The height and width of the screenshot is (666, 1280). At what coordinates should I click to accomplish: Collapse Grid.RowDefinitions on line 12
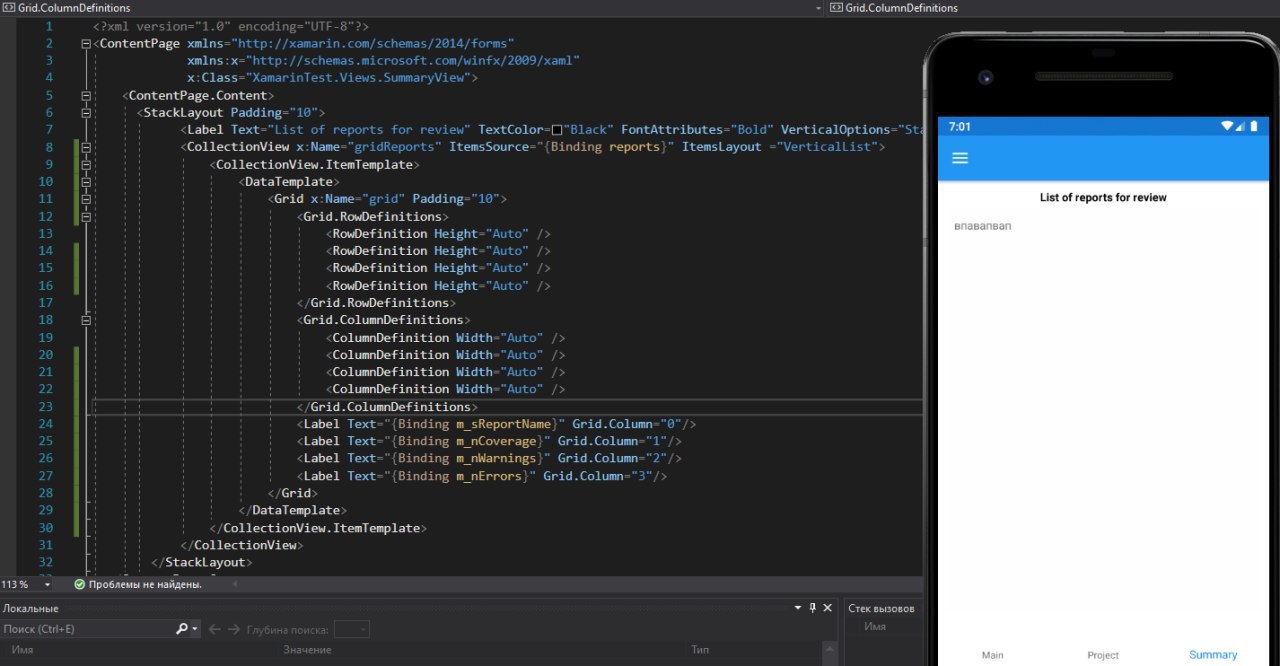point(86,217)
